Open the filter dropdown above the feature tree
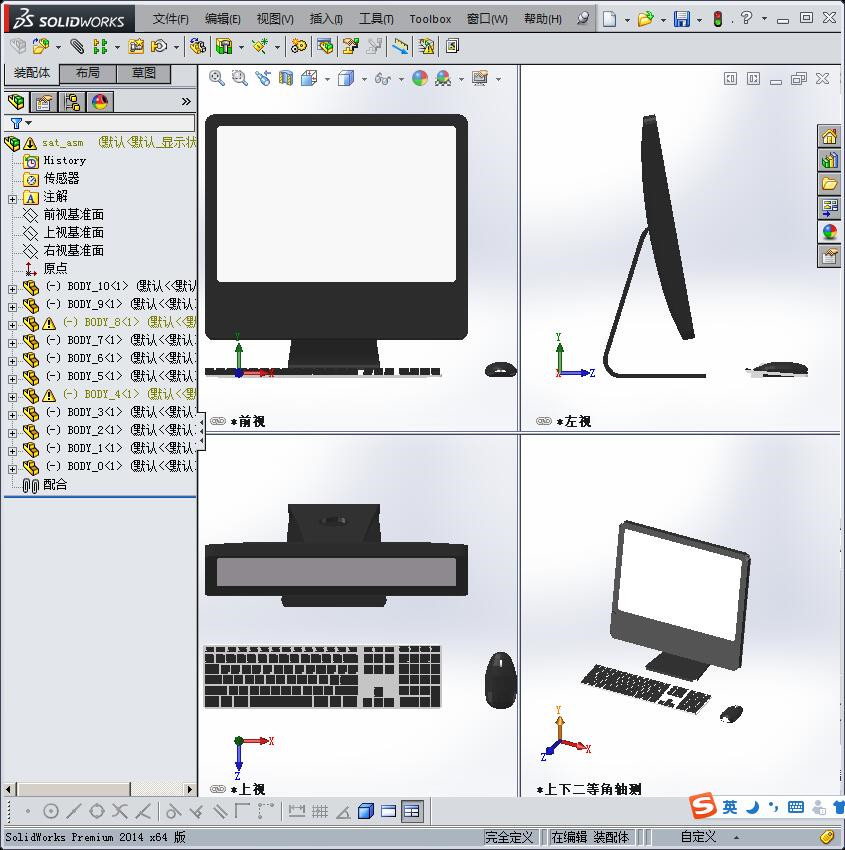This screenshot has height=850, width=845. pyautogui.click(x=27, y=123)
